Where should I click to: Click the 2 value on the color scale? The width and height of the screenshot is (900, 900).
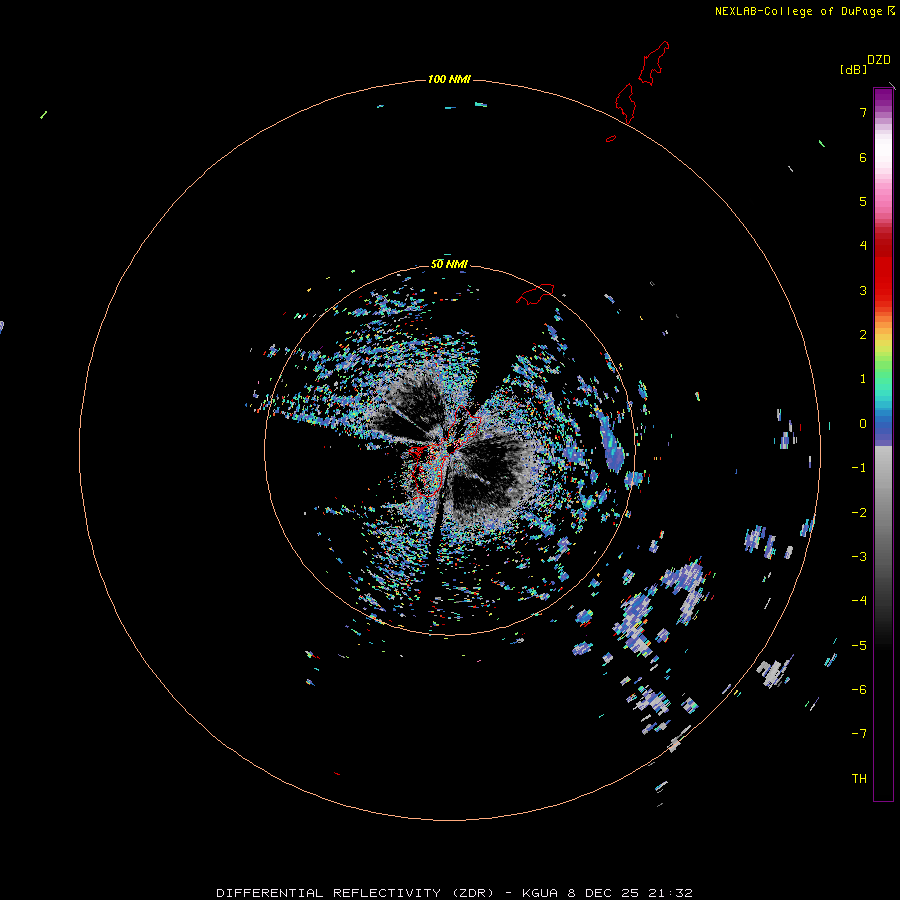pos(863,335)
